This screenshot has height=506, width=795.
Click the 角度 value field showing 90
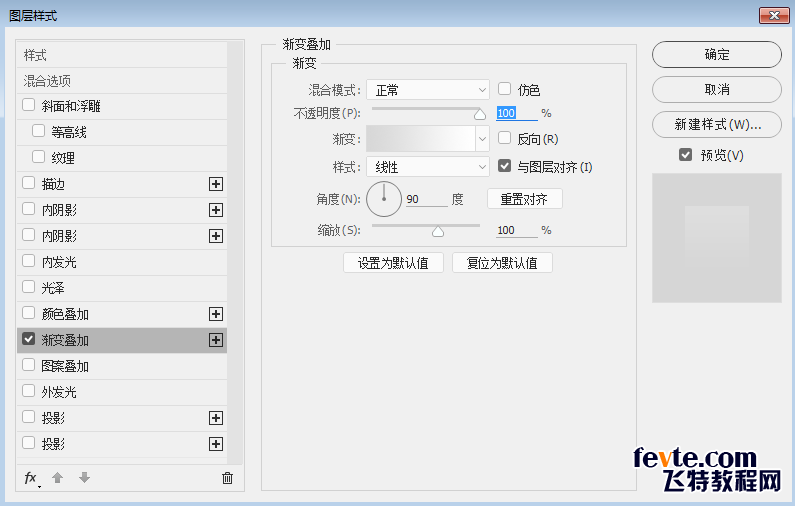(x=426, y=199)
